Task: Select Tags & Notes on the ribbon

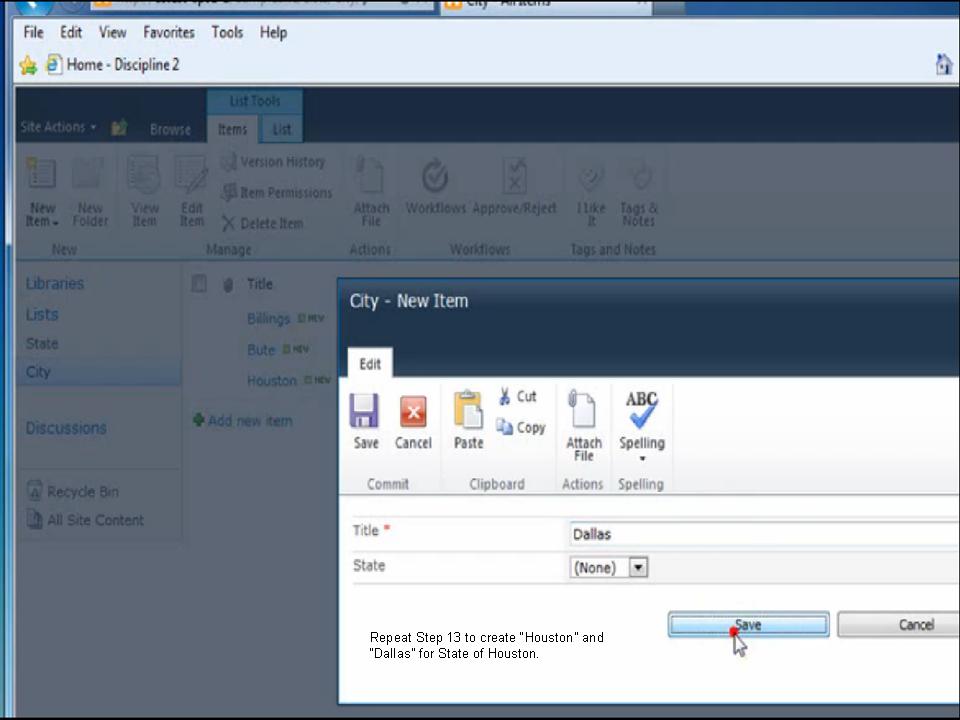Action: click(x=639, y=190)
